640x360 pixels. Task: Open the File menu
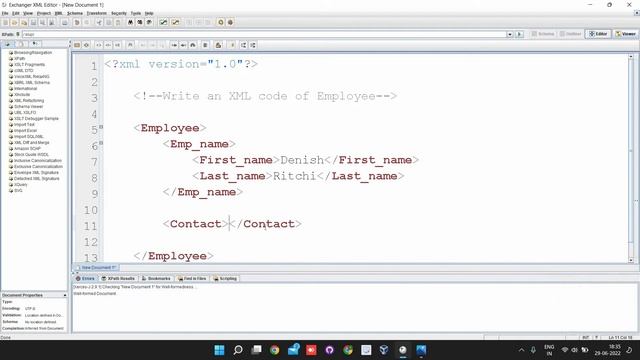pos(5,13)
